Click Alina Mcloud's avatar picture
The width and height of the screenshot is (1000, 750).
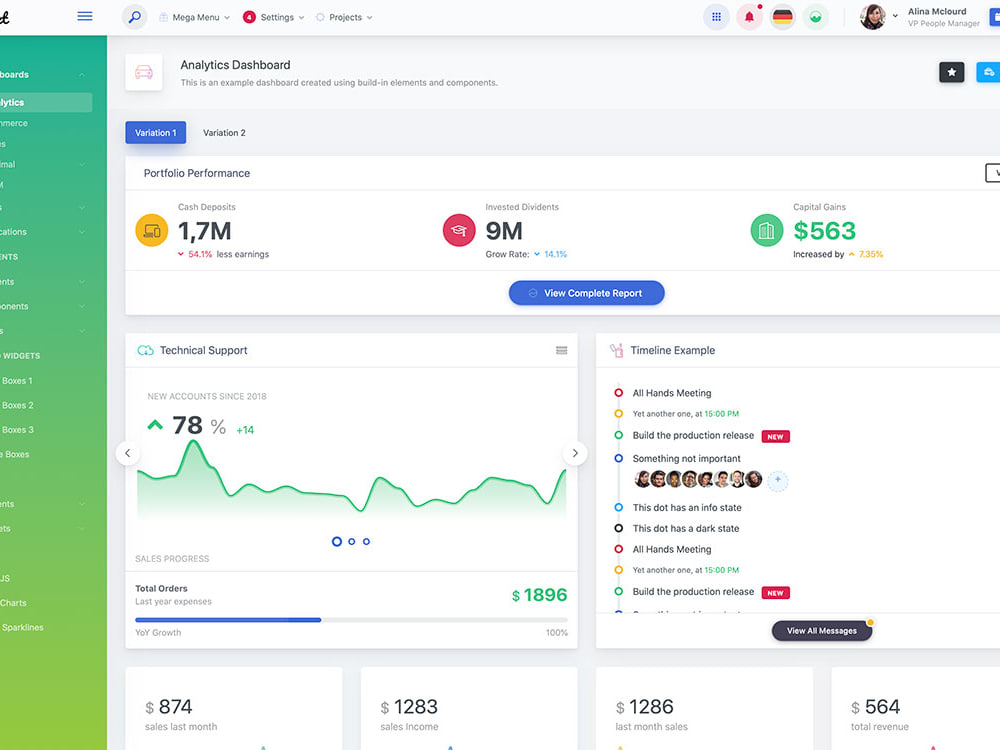coord(872,17)
